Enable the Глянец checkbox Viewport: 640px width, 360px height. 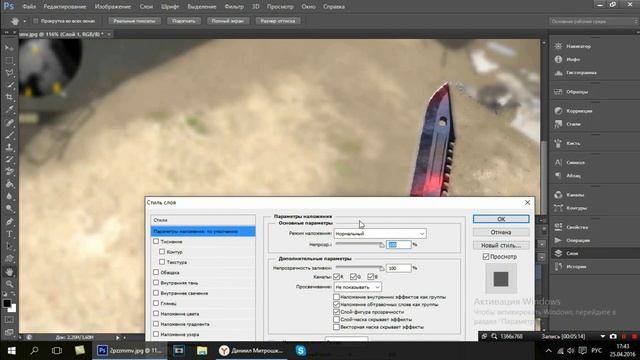(156, 303)
